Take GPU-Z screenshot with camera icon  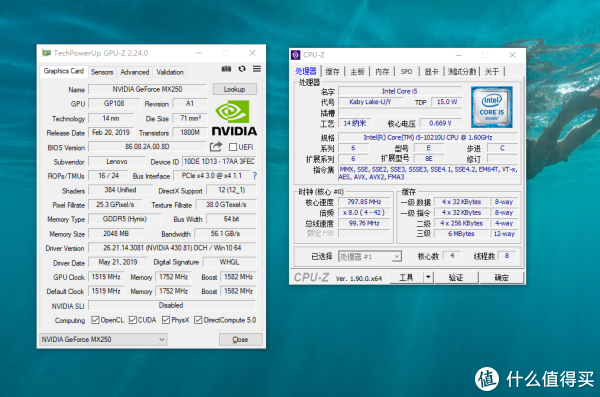tap(226, 69)
